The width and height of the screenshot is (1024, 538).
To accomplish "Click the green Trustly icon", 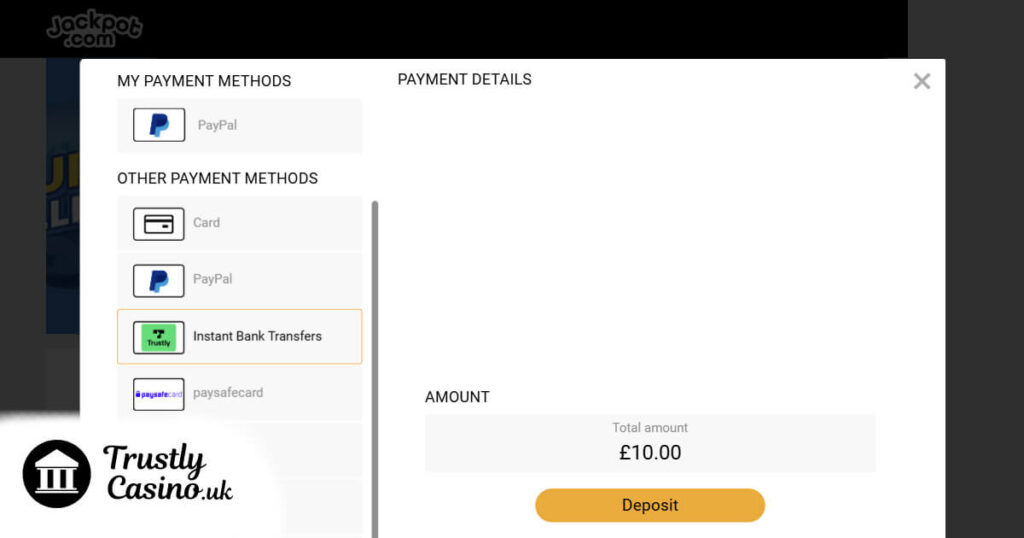I will (x=159, y=338).
